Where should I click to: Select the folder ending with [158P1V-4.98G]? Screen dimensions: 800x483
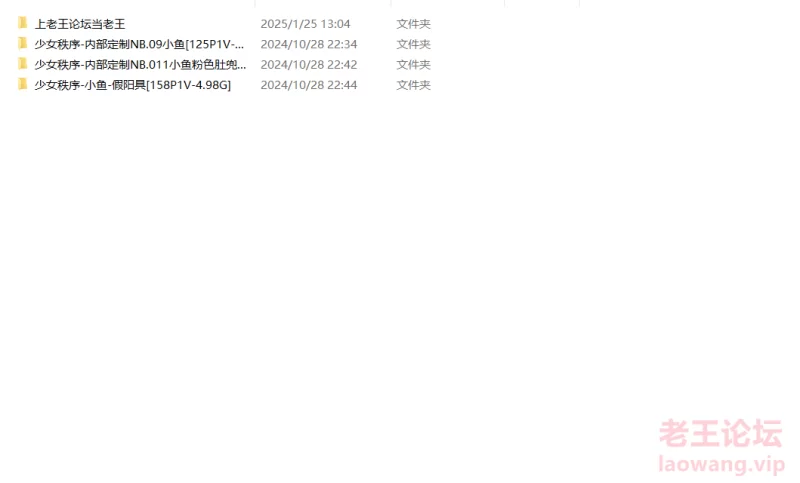coord(133,85)
